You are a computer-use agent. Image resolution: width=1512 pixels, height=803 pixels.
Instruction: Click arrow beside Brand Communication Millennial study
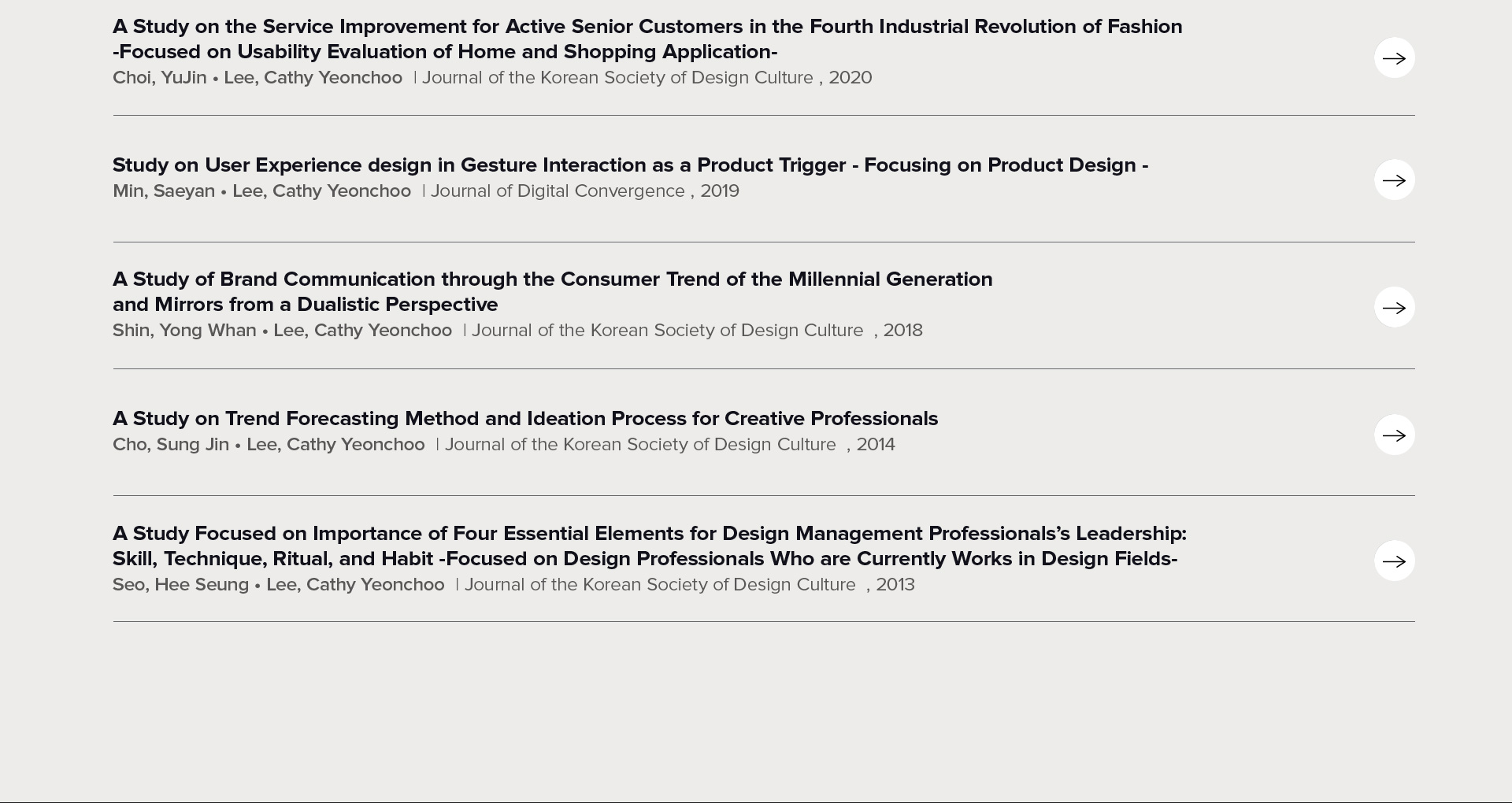1394,307
